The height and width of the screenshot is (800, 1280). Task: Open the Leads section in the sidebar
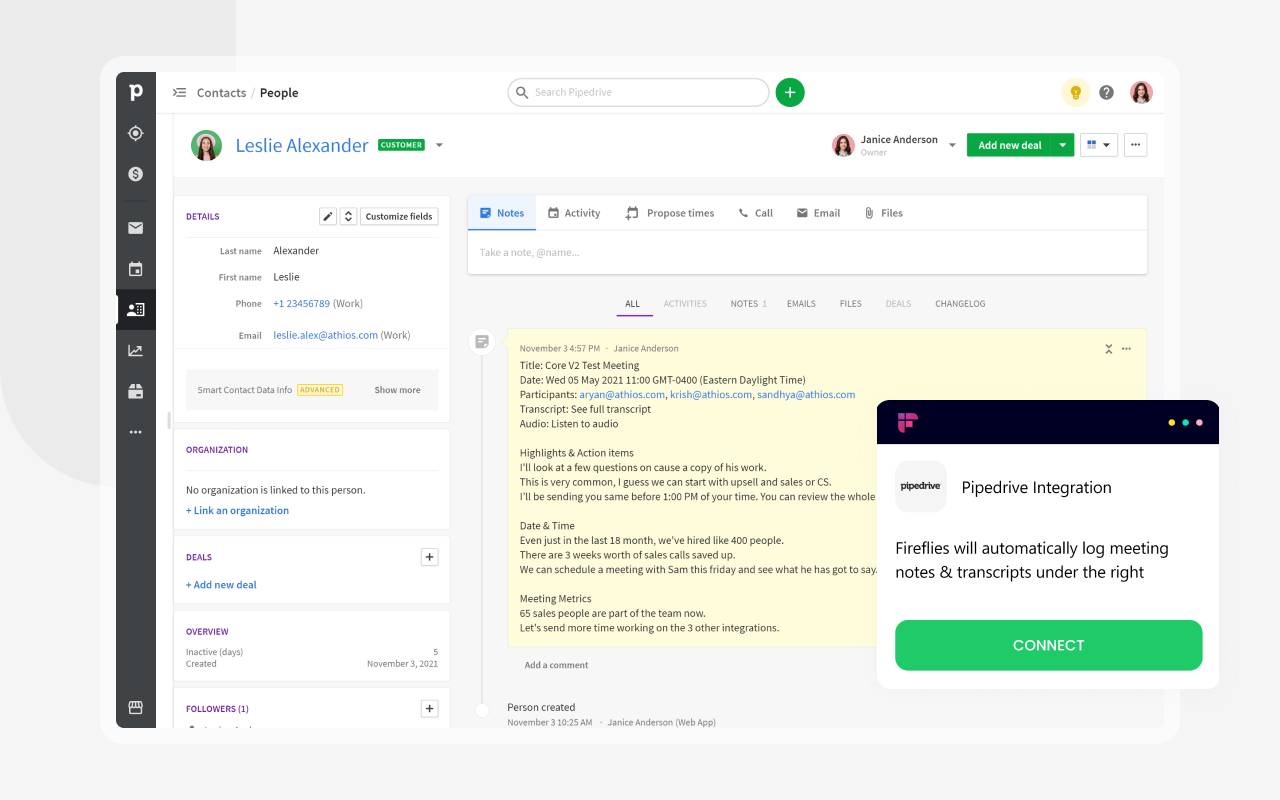136,133
